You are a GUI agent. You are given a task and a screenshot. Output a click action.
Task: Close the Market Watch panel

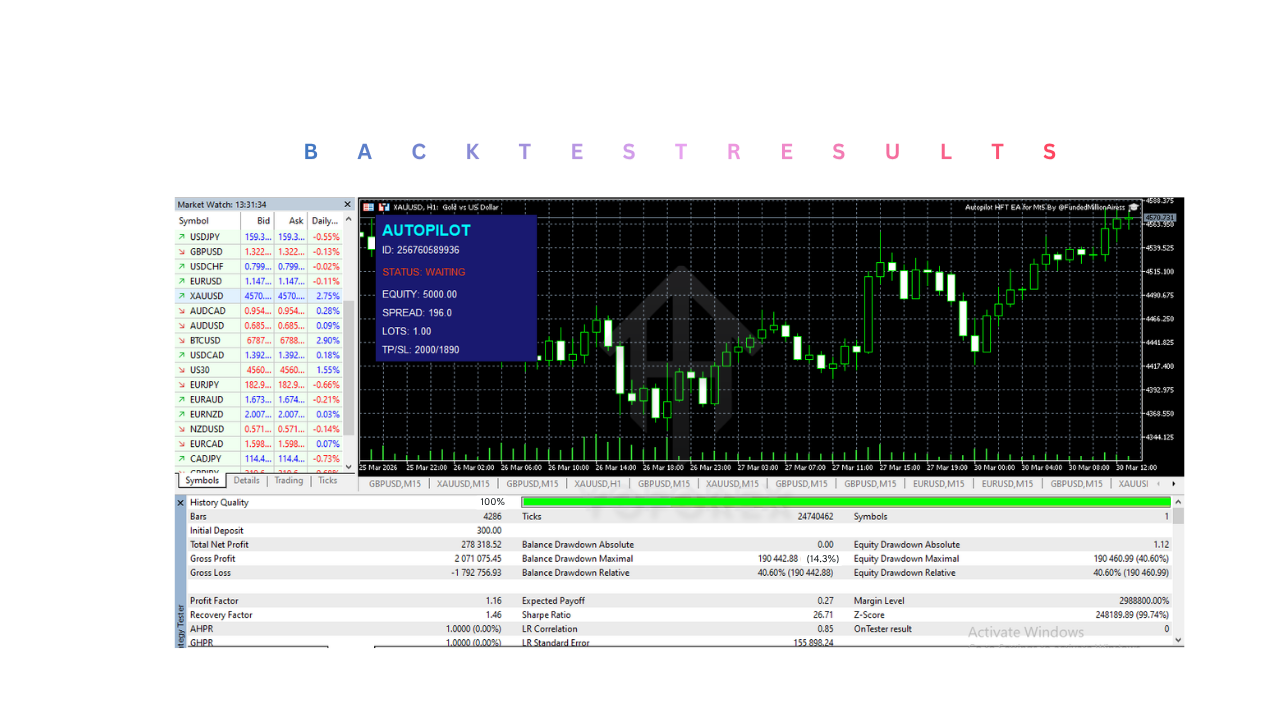(347, 204)
